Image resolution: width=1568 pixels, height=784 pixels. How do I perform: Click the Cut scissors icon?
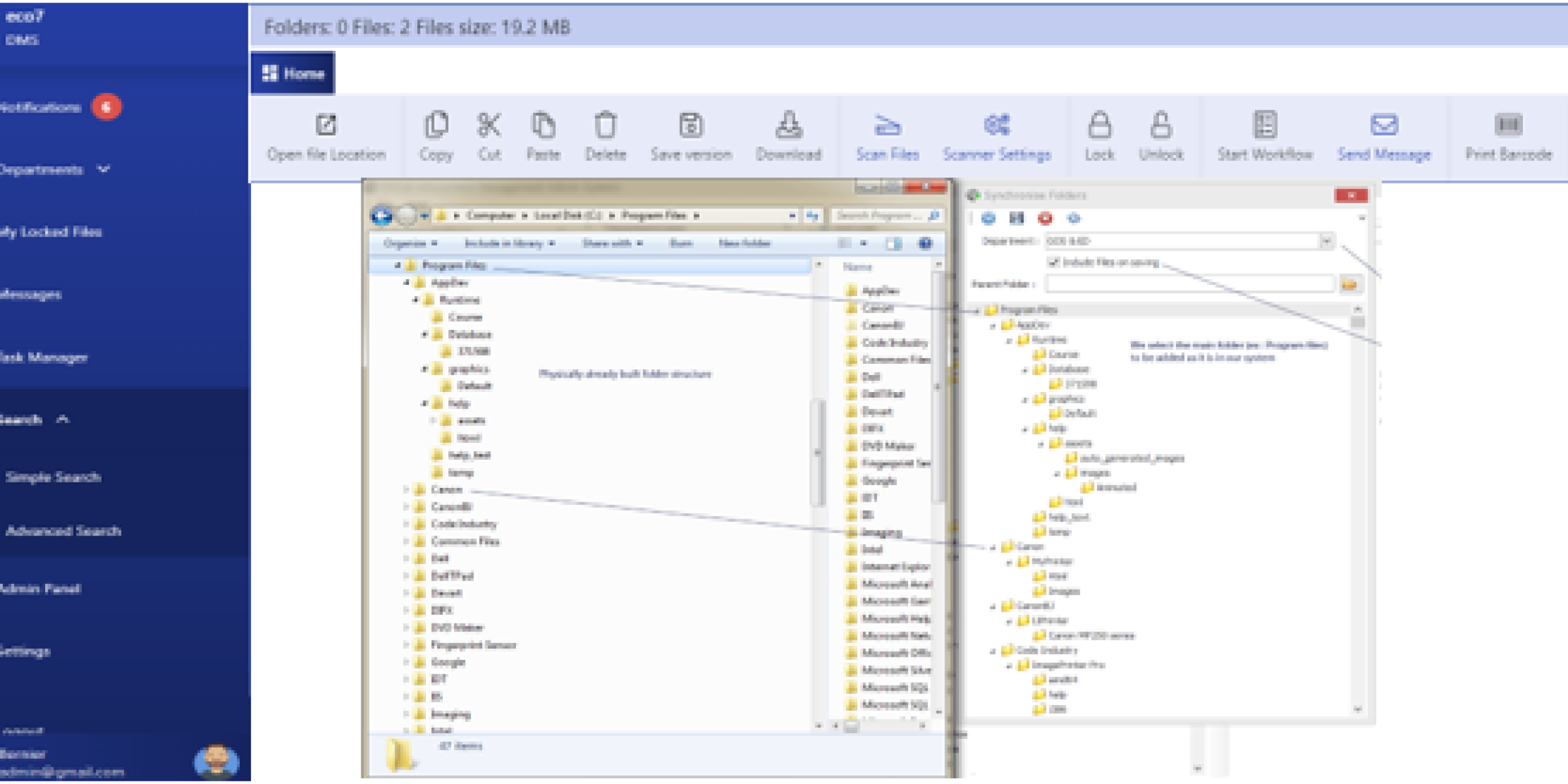click(x=489, y=125)
